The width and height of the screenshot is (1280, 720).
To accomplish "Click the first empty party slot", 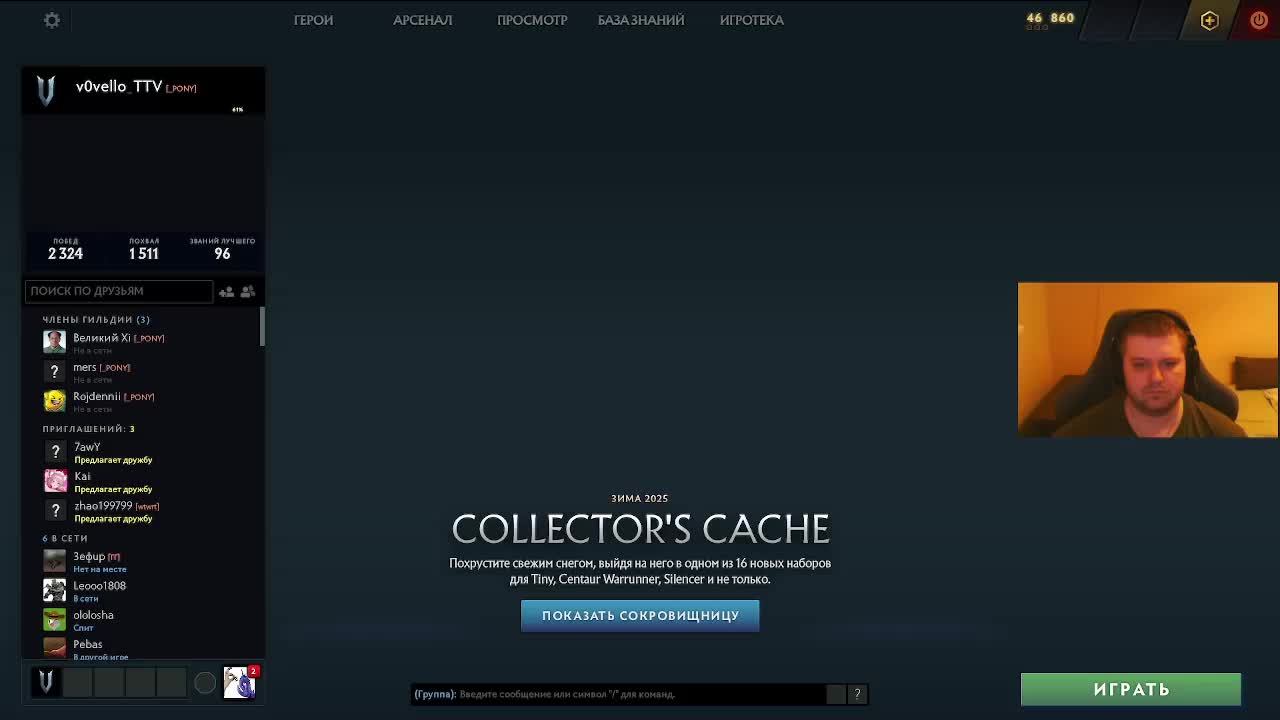I will [77, 682].
